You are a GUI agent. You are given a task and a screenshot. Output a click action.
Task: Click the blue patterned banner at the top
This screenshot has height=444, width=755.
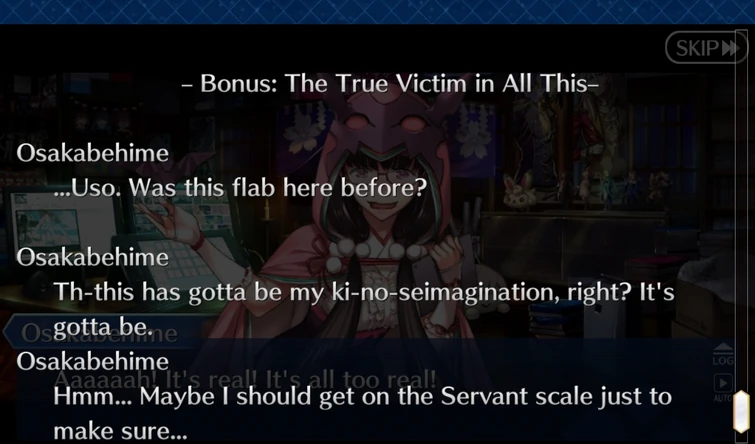coord(378,12)
